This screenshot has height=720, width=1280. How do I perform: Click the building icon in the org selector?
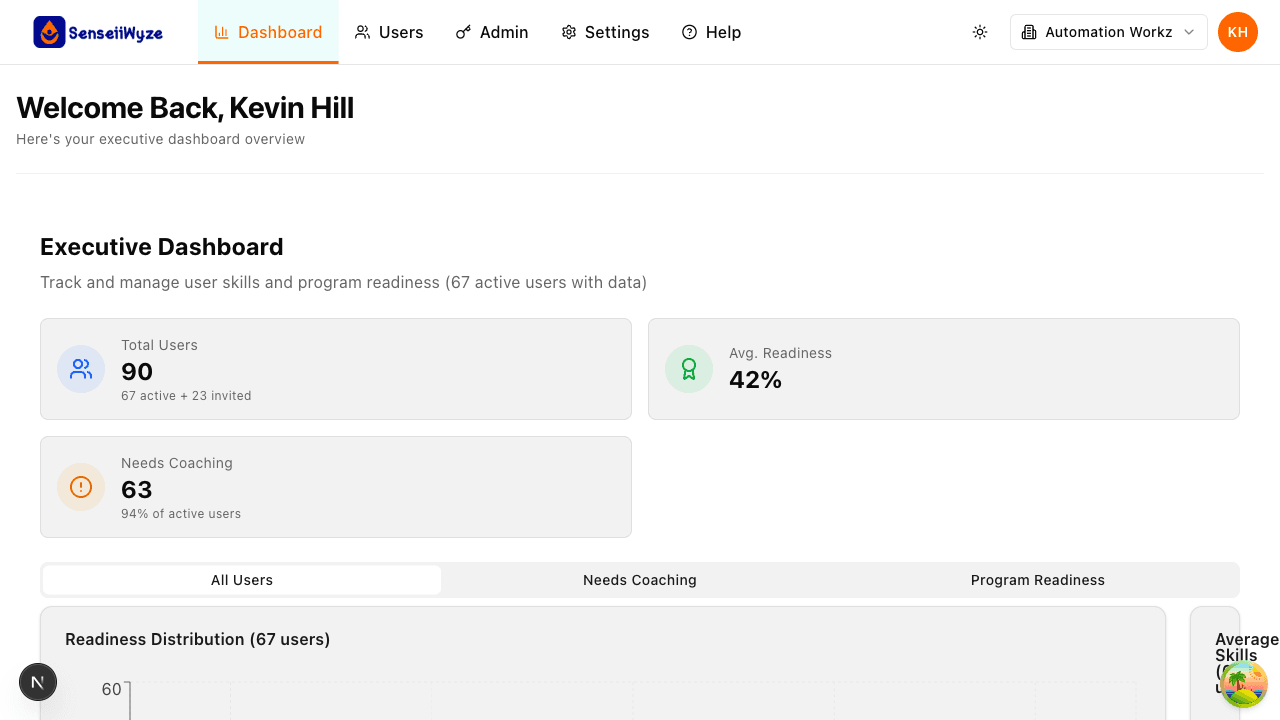pos(1027,31)
